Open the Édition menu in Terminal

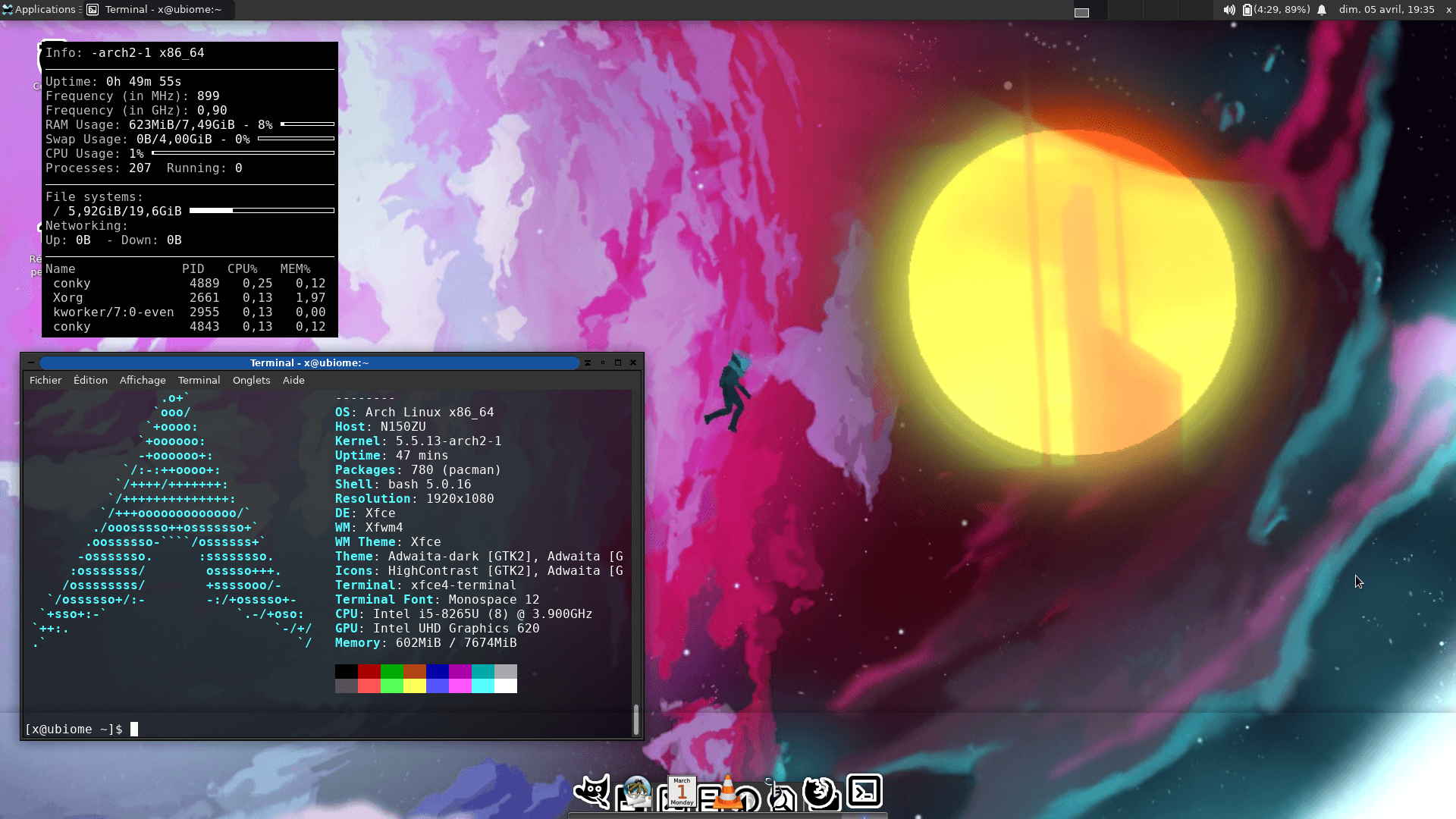click(x=90, y=380)
